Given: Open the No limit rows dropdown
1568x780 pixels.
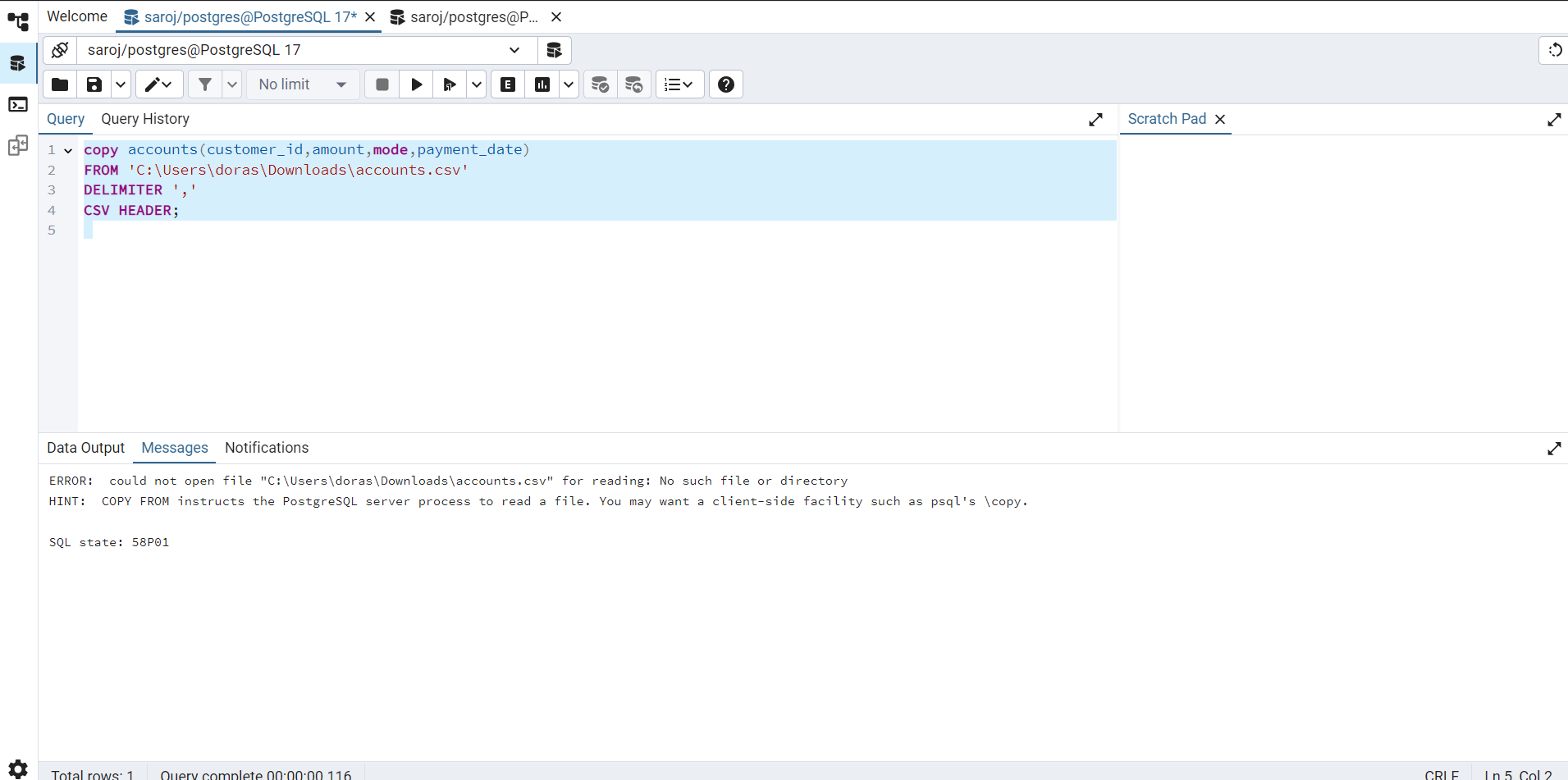Looking at the screenshot, I should (x=302, y=84).
